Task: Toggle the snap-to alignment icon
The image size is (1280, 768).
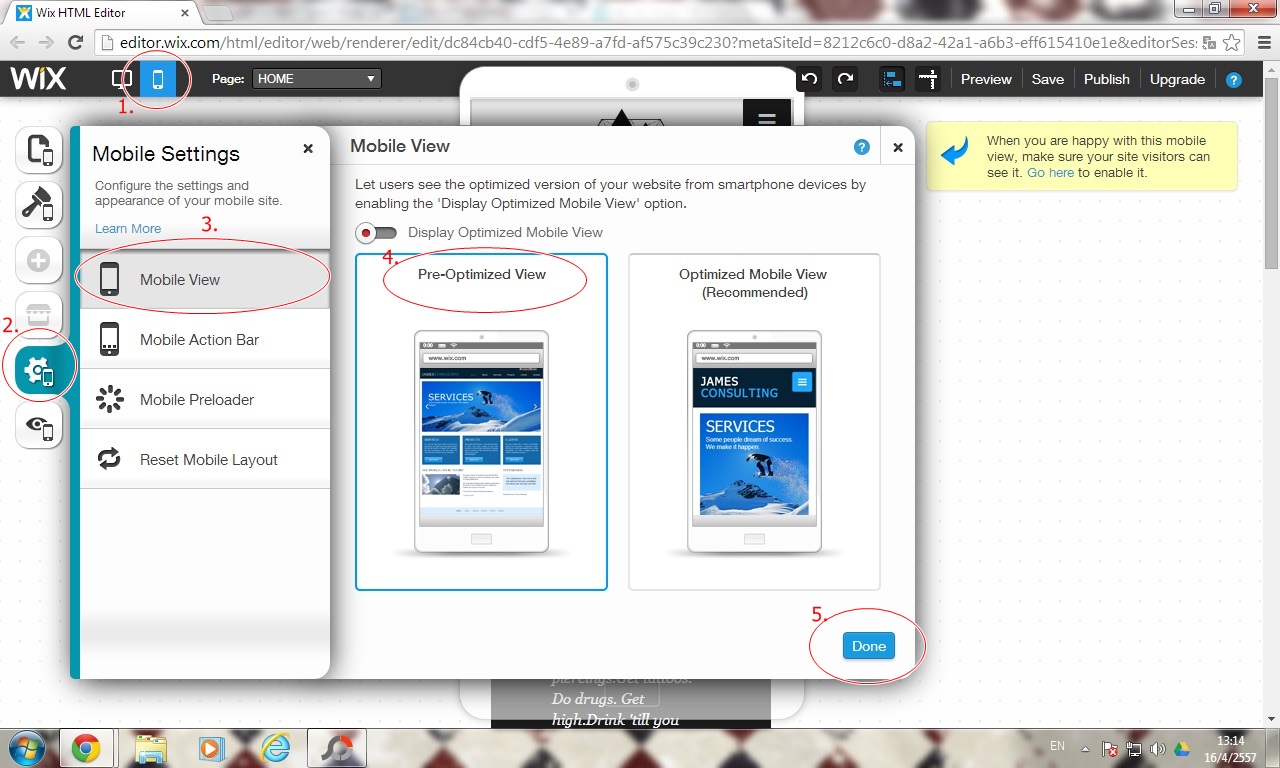Action: point(892,79)
